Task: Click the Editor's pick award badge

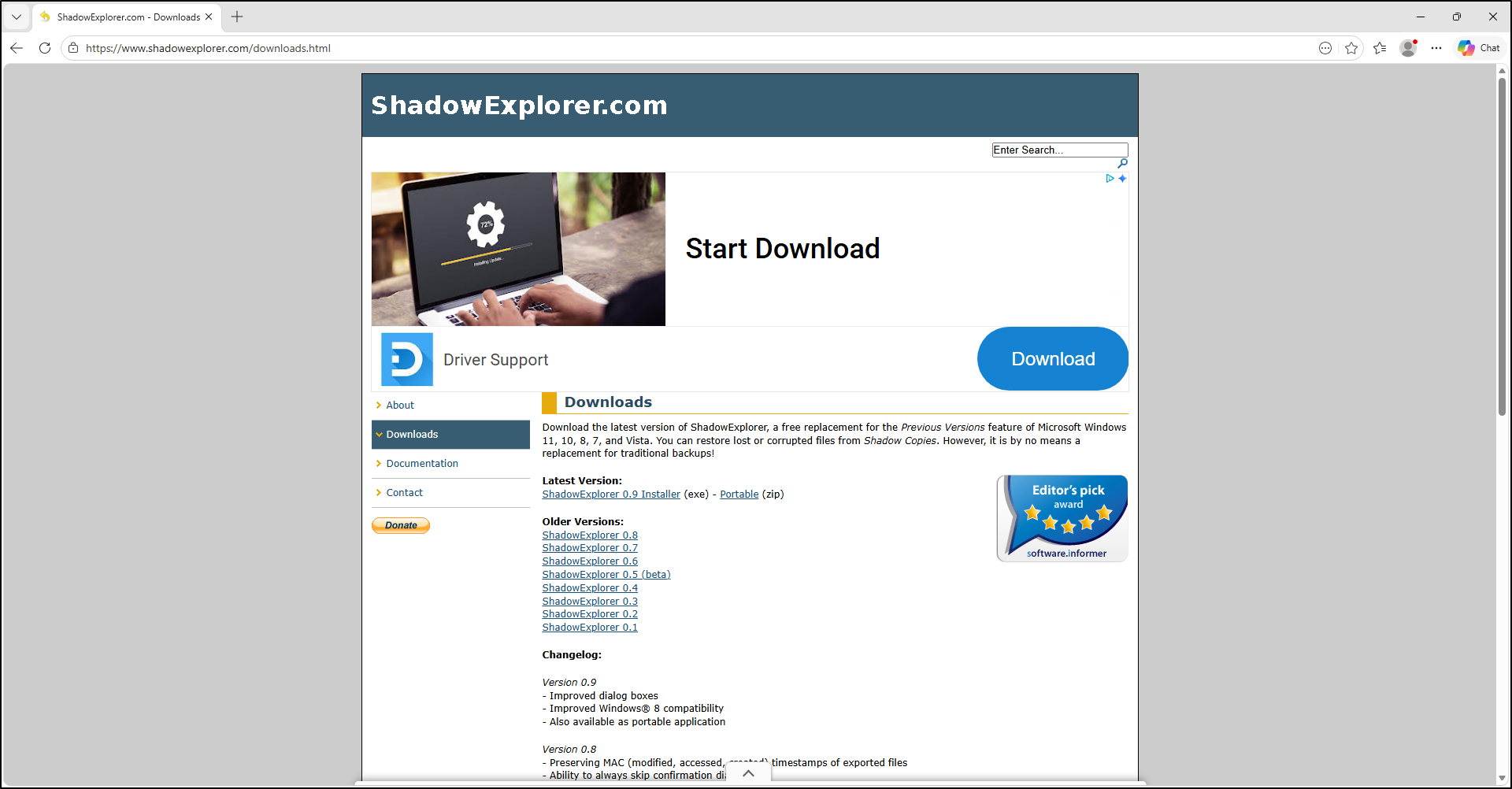Action: 1062,518
